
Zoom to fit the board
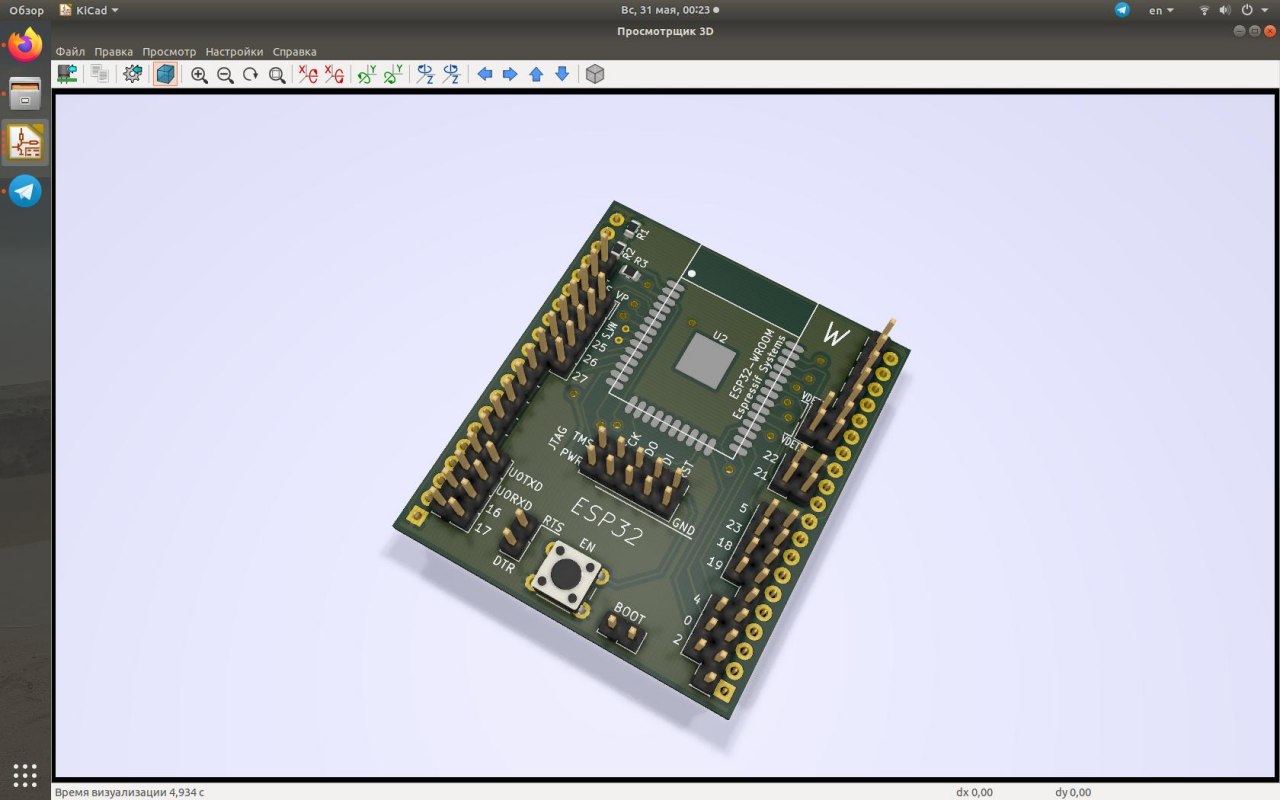[x=277, y=74]
